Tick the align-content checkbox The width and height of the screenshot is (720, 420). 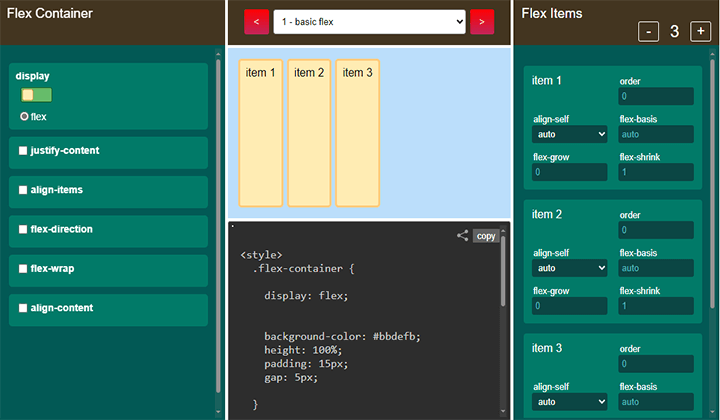[x=23, y=308]
